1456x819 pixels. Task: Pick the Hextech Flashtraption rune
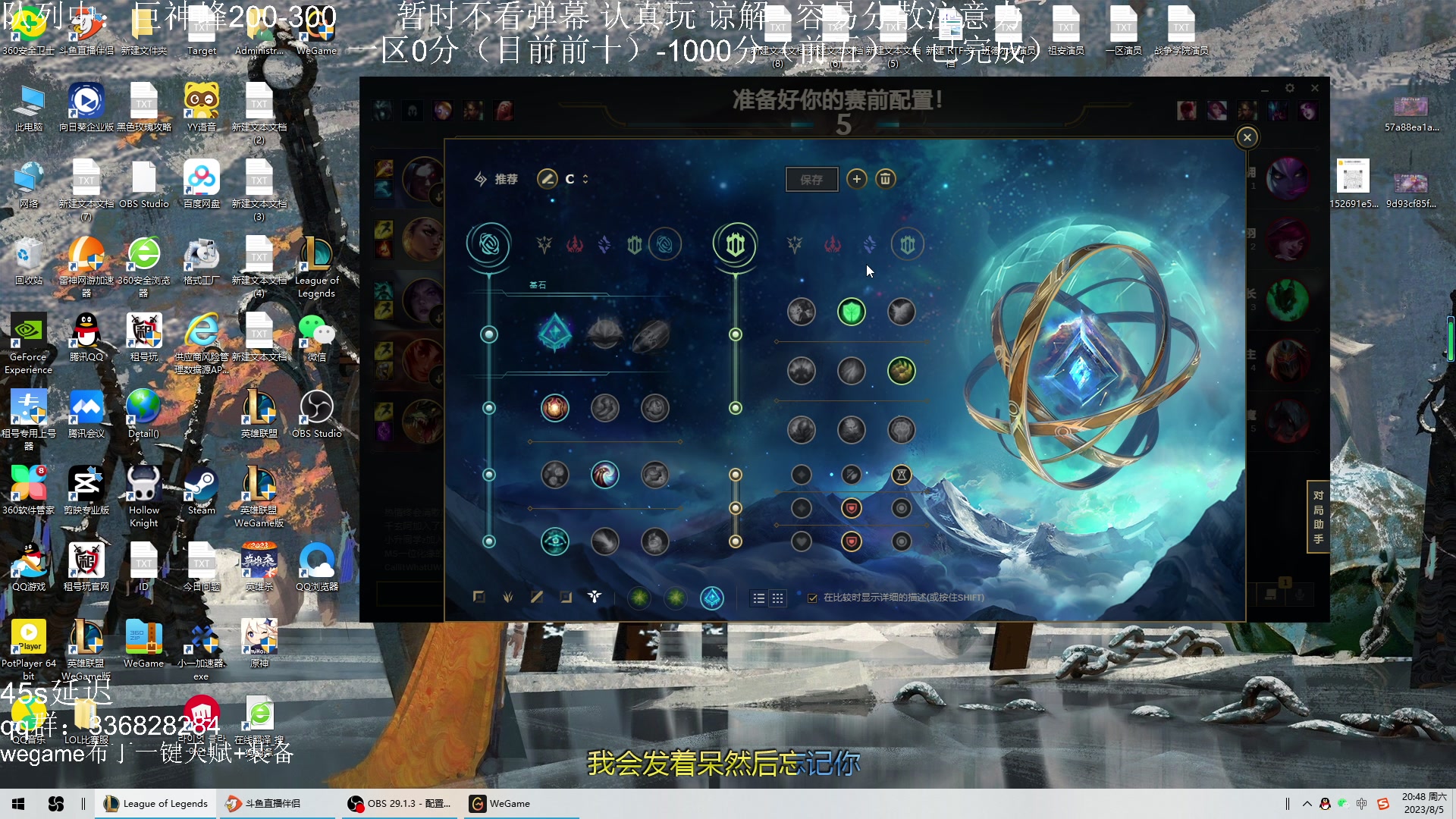click(554, 408)
